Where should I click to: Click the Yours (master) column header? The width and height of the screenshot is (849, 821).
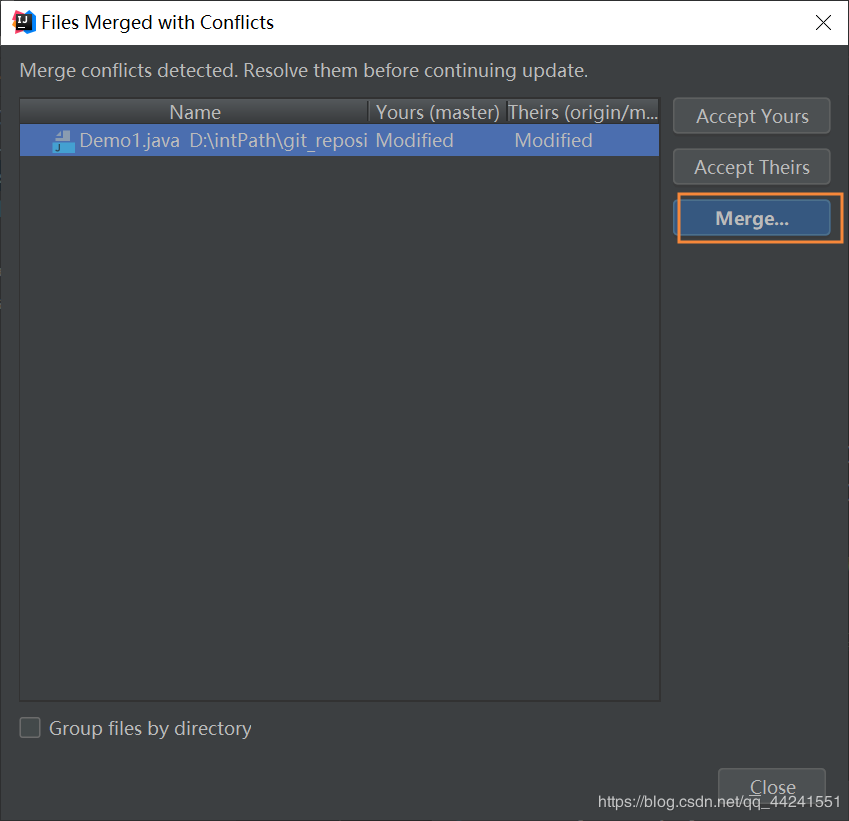(x=437, y=112)
